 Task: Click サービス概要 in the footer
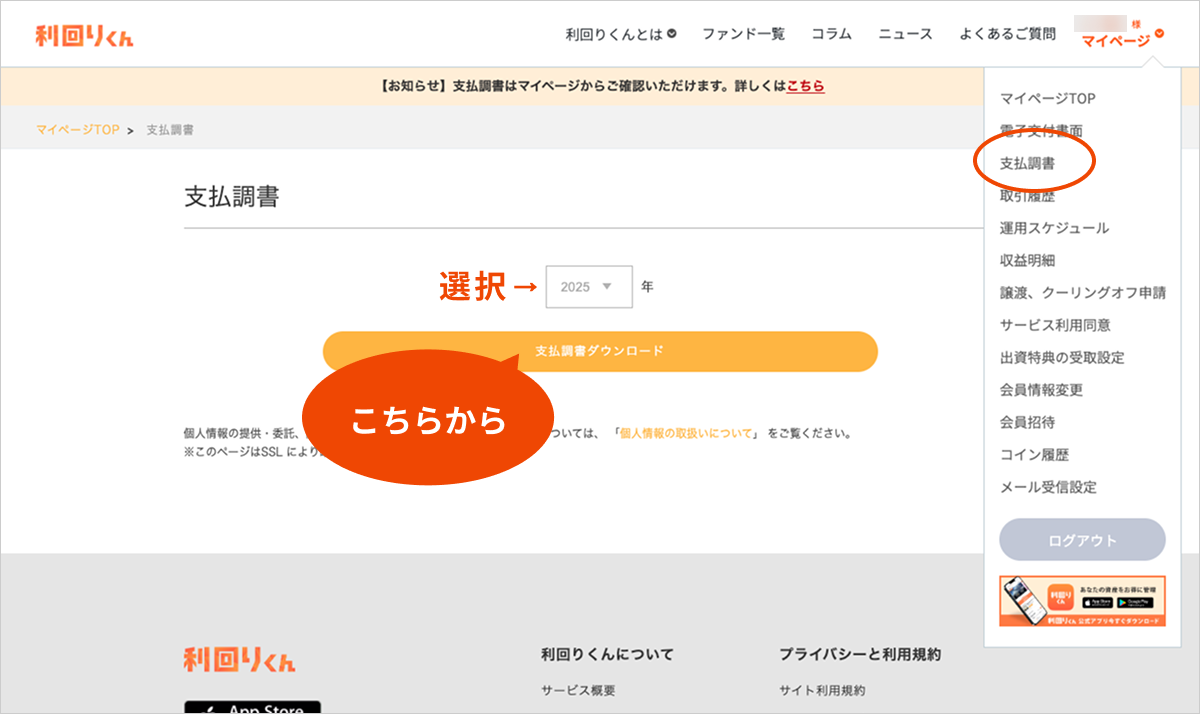(578, 690)
